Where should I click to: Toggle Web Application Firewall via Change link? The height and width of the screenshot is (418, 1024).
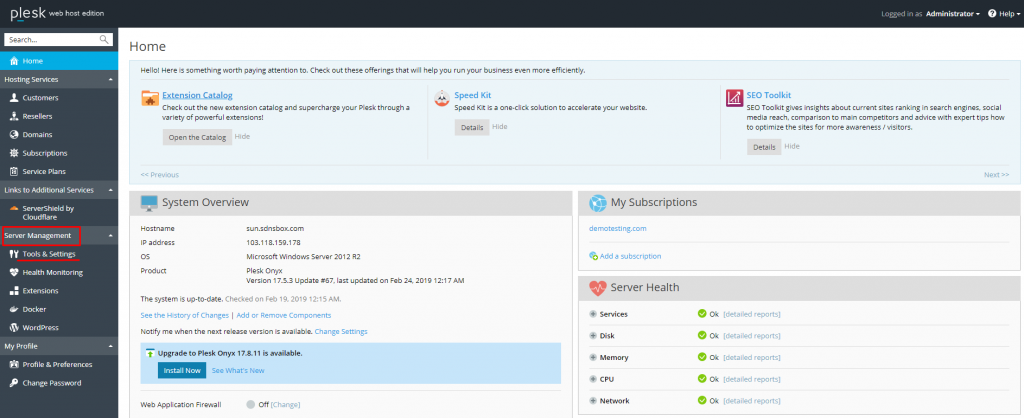coord(285,404)
